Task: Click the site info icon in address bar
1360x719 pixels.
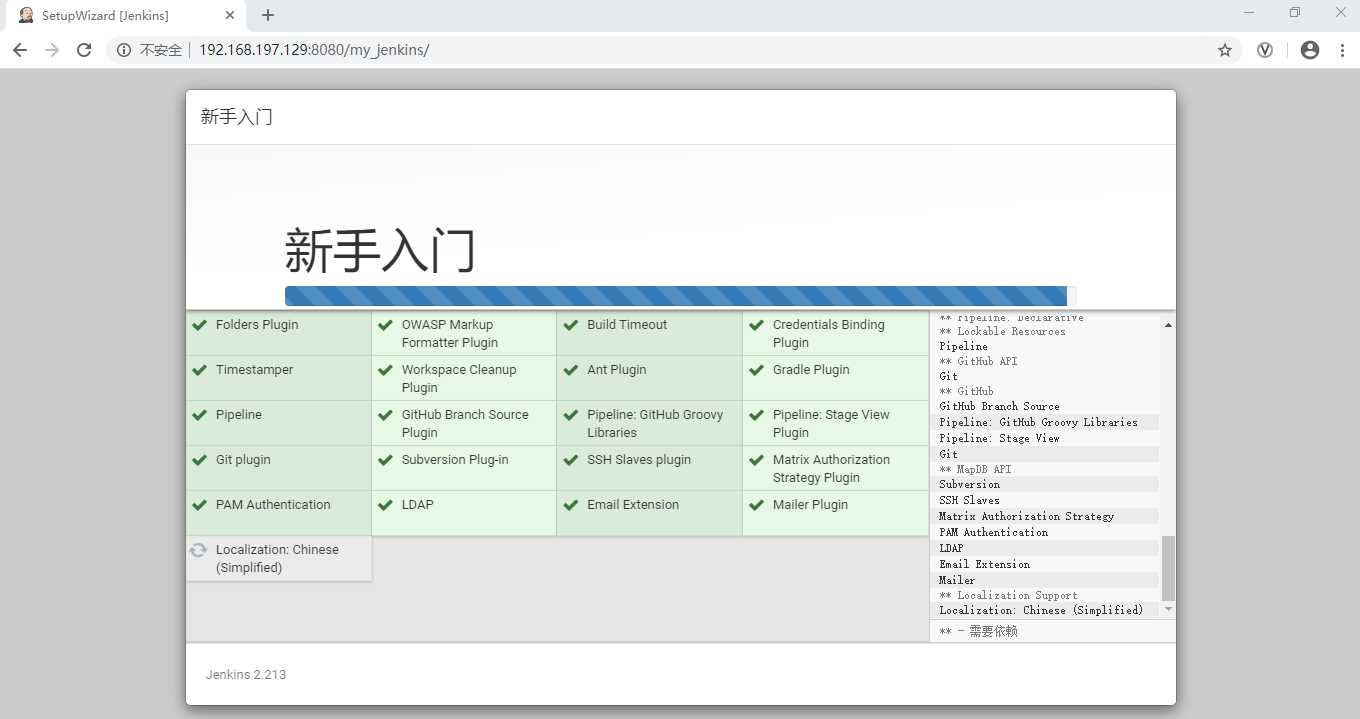Action: [124, 50]
